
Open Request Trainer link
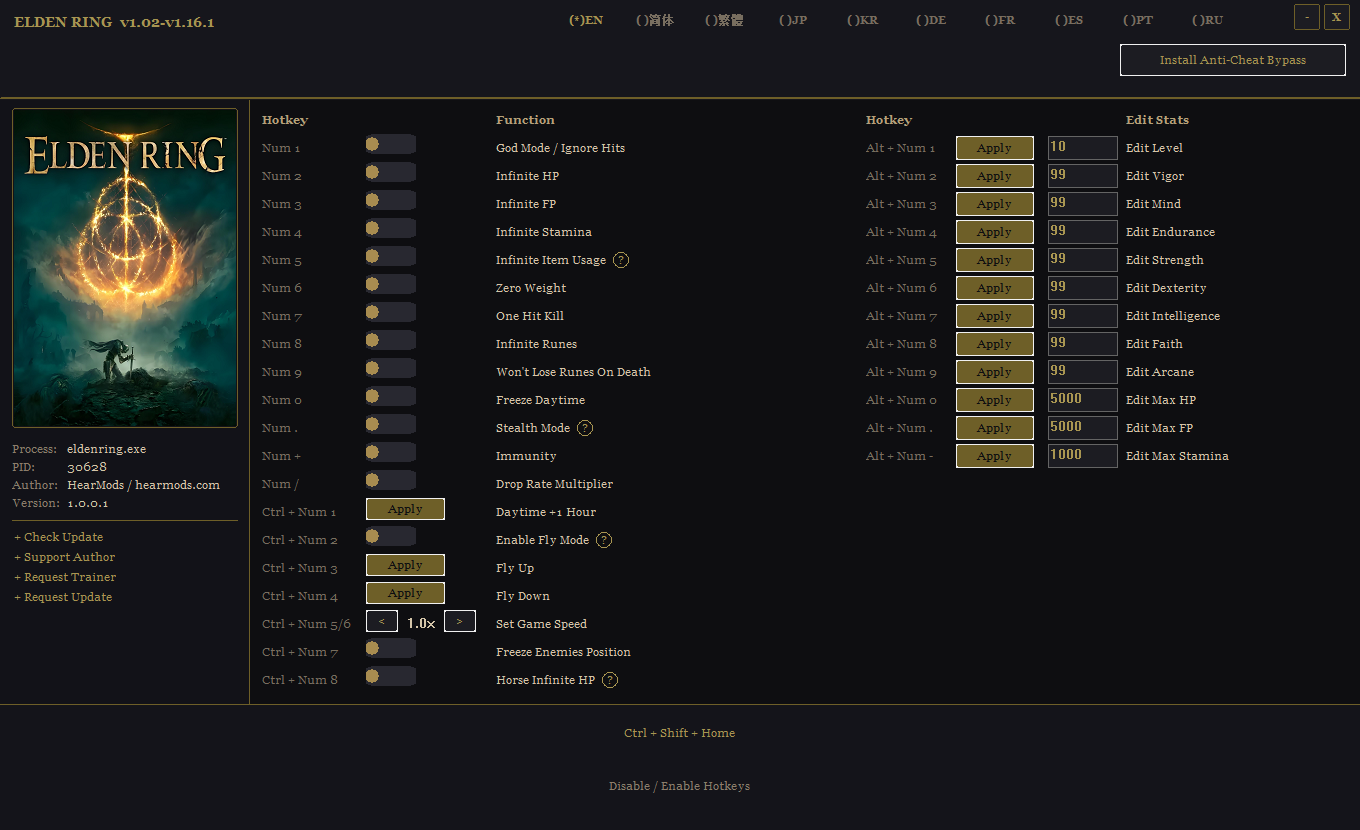point(65,577)
